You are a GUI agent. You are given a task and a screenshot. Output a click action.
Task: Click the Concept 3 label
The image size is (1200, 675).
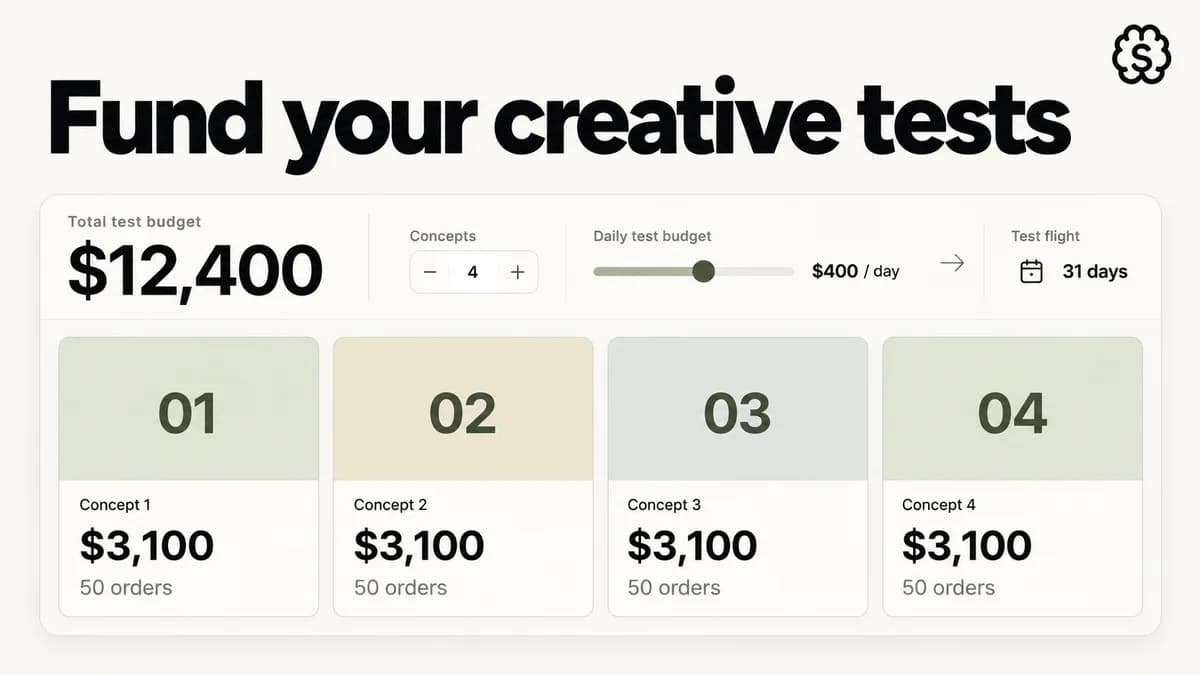pyautogui.click(x=664, y=505)
